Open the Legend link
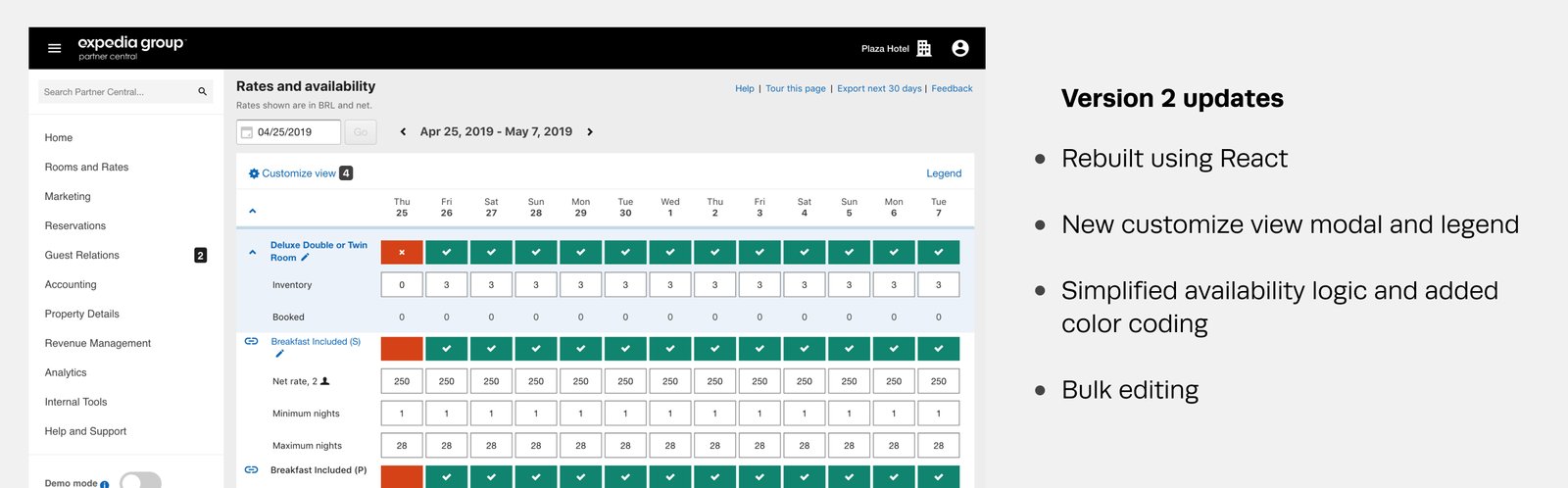1568x488 pixels. click(x=943, y=173)
